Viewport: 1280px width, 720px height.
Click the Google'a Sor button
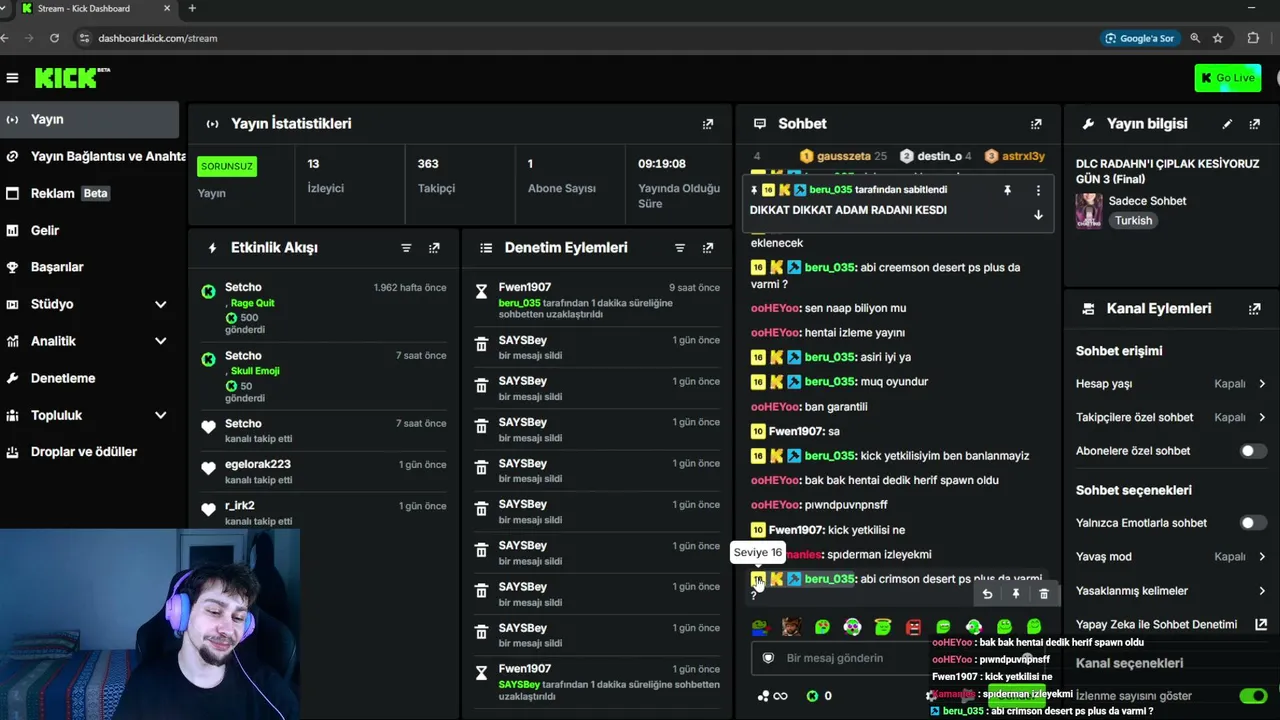[x=1139, y=38]
